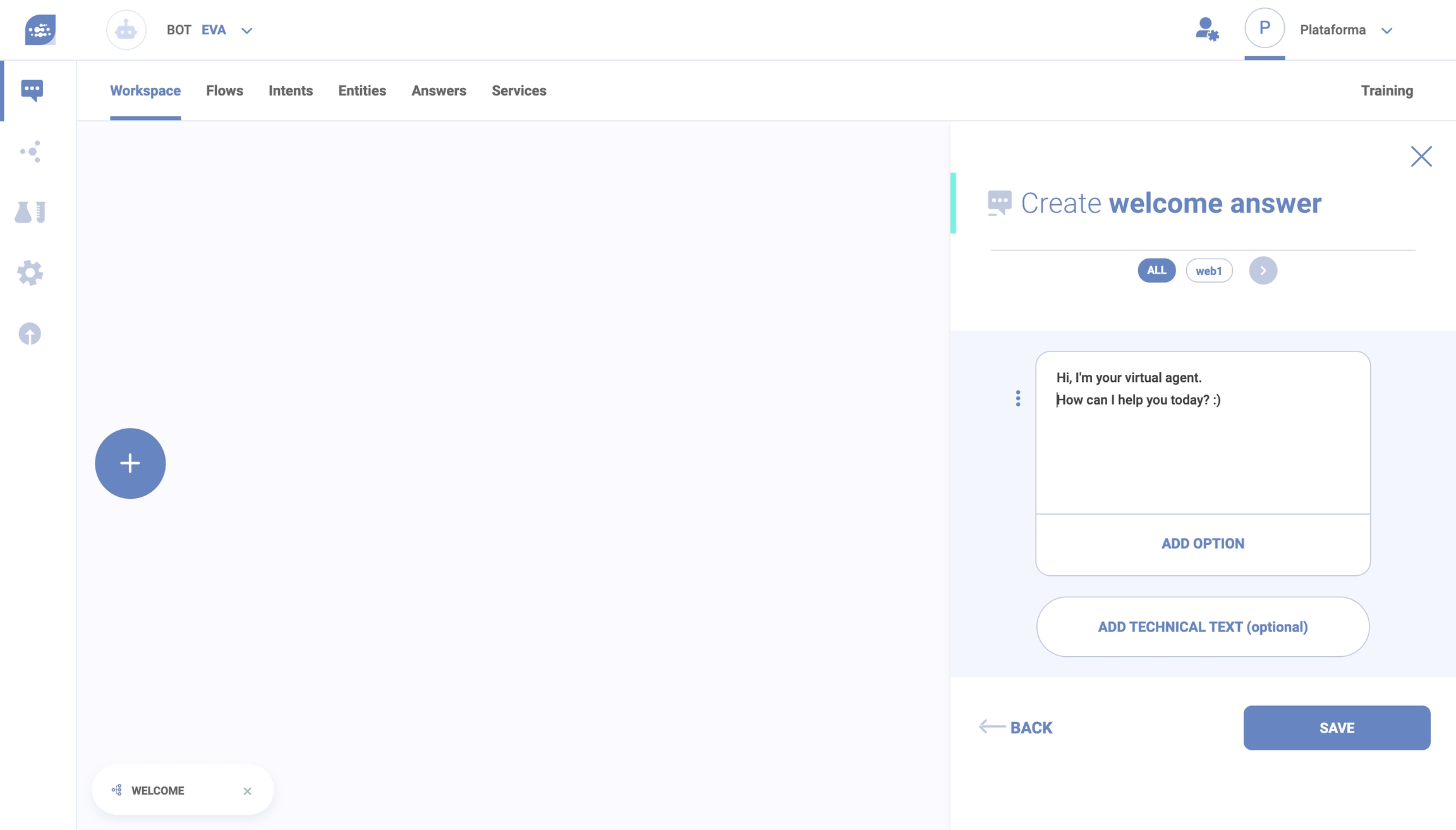The image size is (1456, 830).
Task: Open the three-dot menu beside answer text
Action: (x=1018, y=398)
